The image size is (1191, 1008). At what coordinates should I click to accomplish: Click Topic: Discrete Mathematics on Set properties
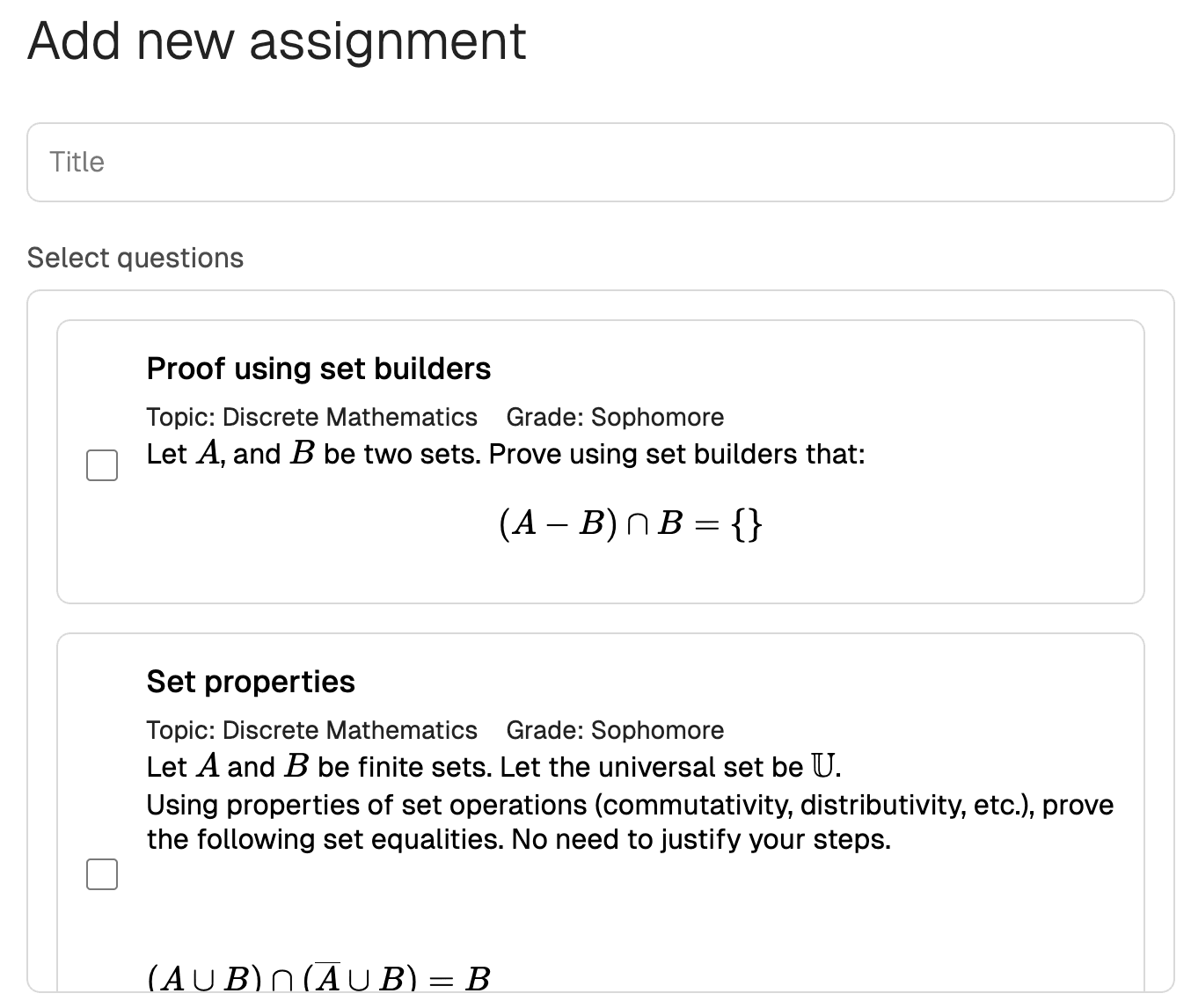click(x=311, y=730)
